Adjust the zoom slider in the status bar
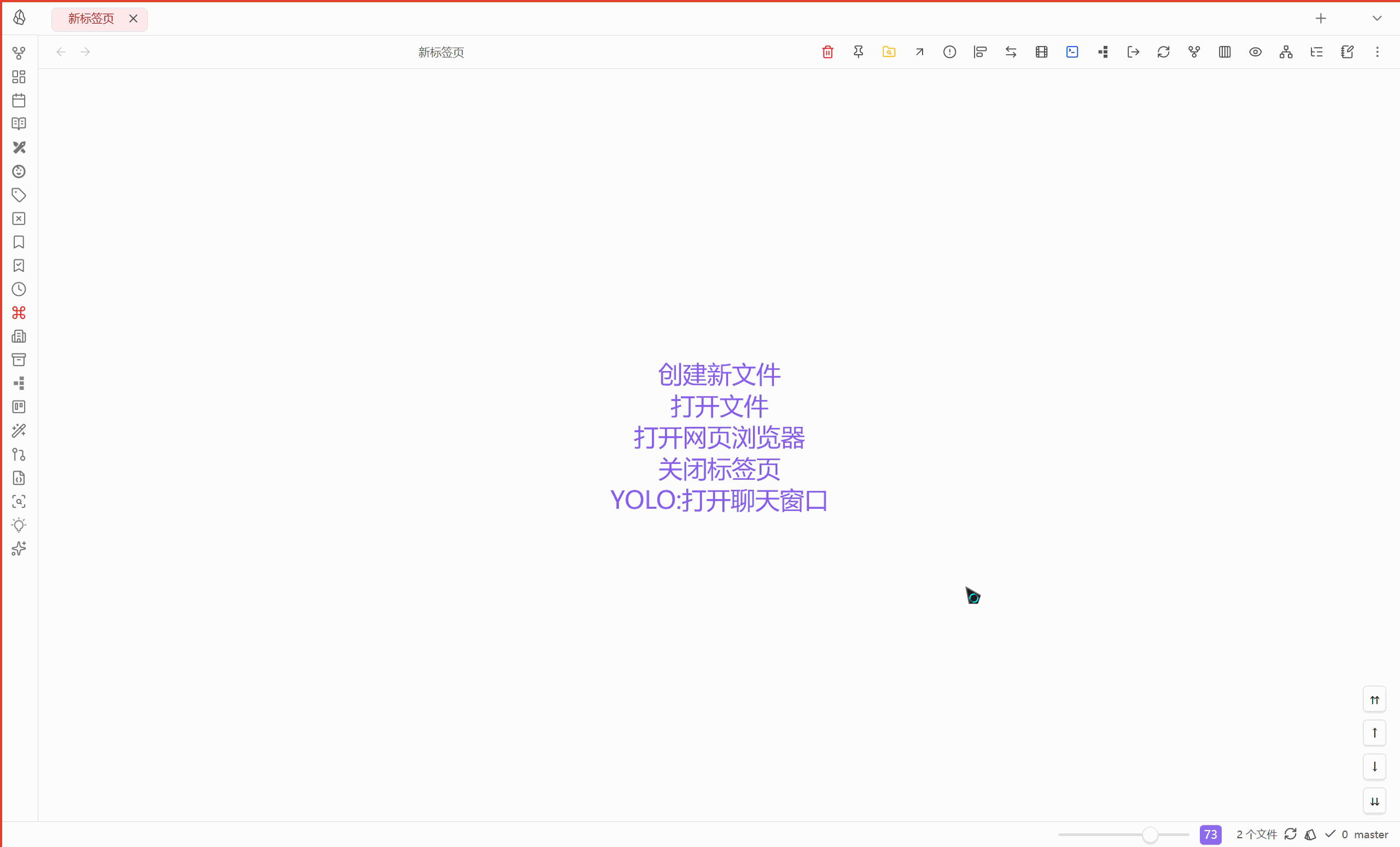 1151,834
